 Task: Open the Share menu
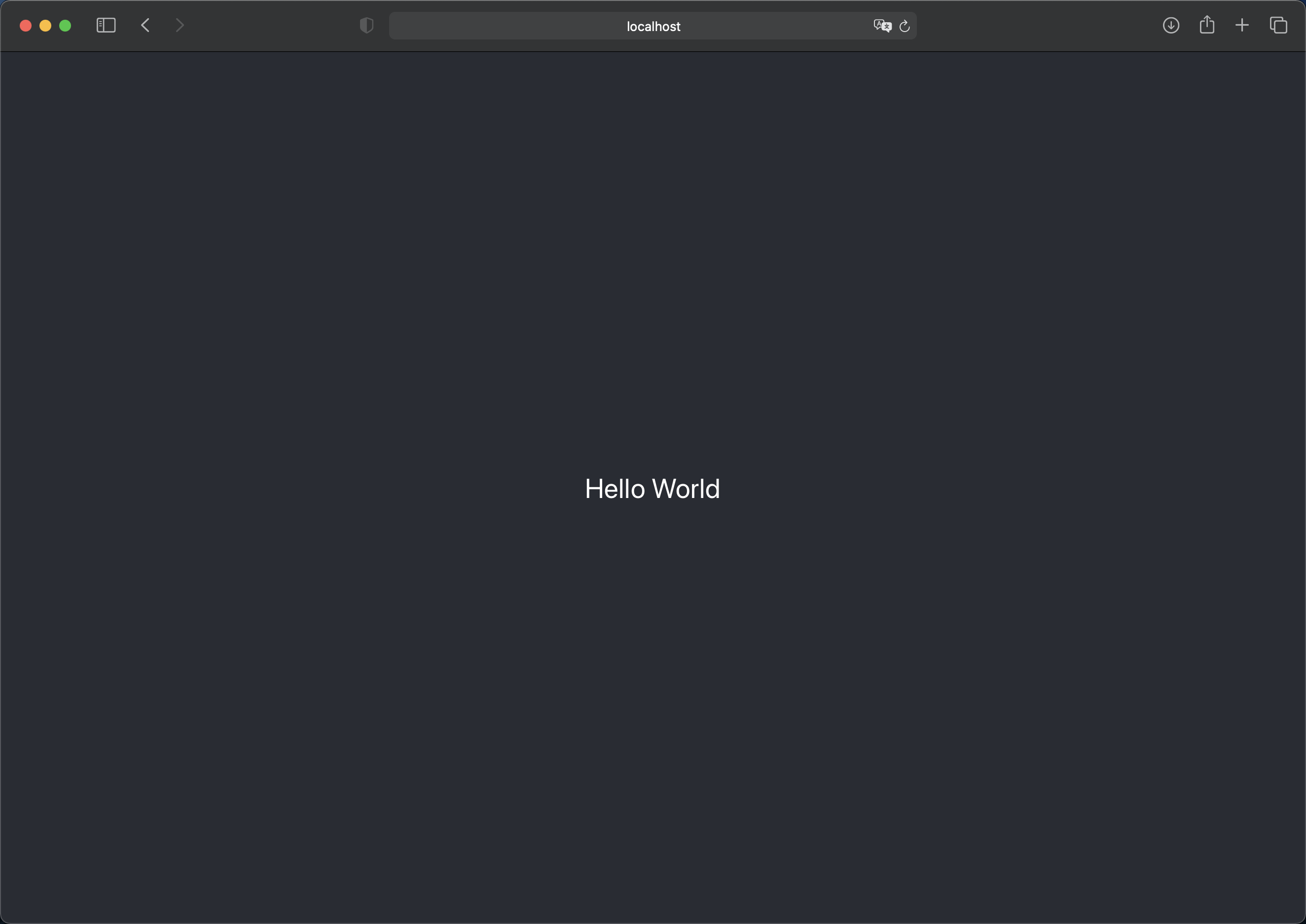[x=1206, y=25]
